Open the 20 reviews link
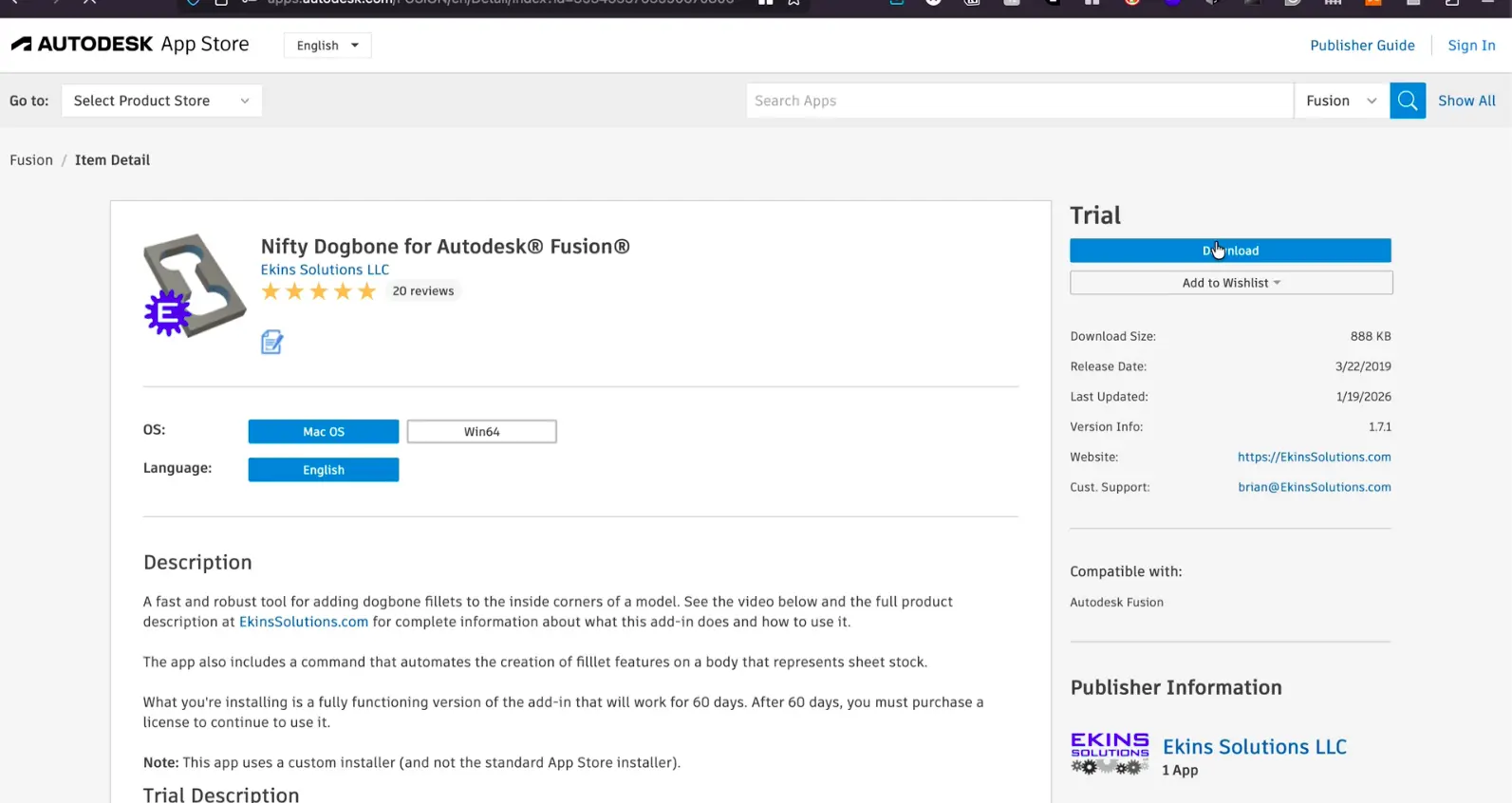1512x803 pixels. coord(423,291)
